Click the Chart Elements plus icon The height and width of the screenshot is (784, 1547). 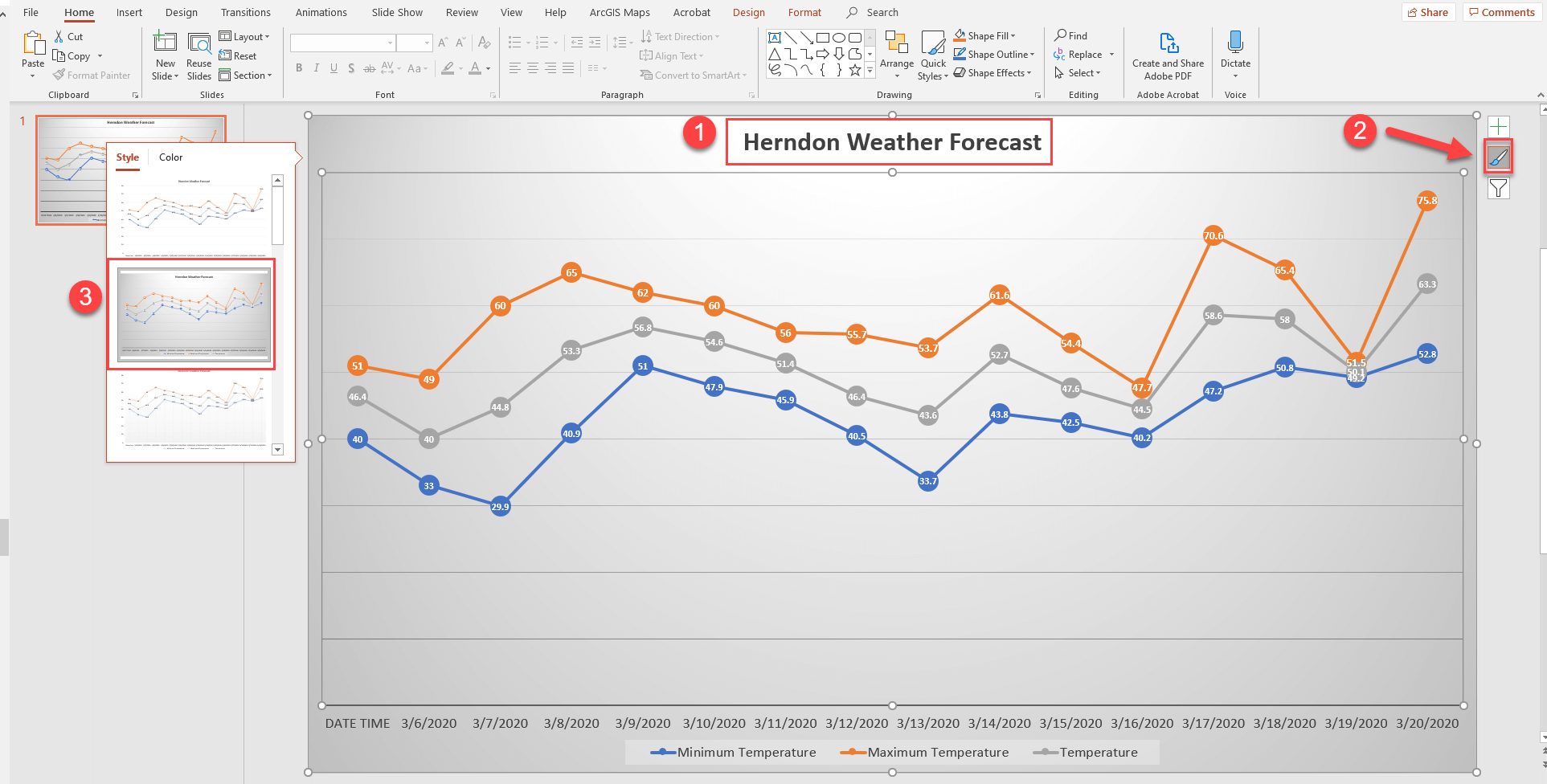click(x=1498, y=127)
